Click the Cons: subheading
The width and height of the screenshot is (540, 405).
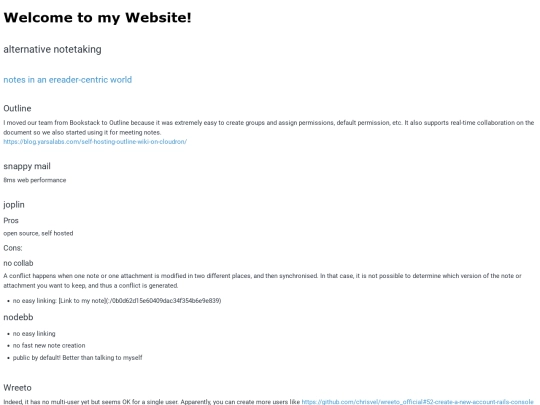pos(13,248)
